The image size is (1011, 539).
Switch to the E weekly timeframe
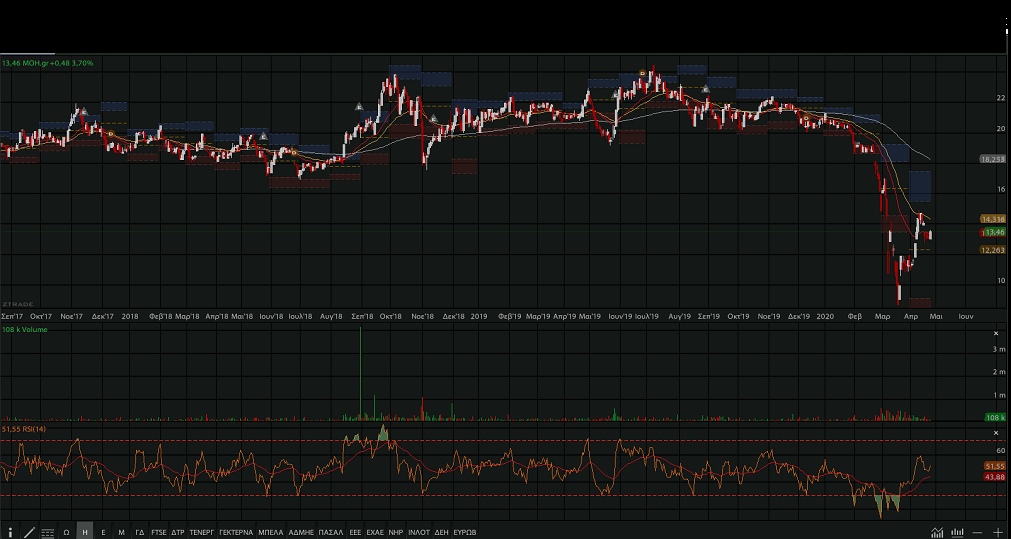tap(103, 532)
